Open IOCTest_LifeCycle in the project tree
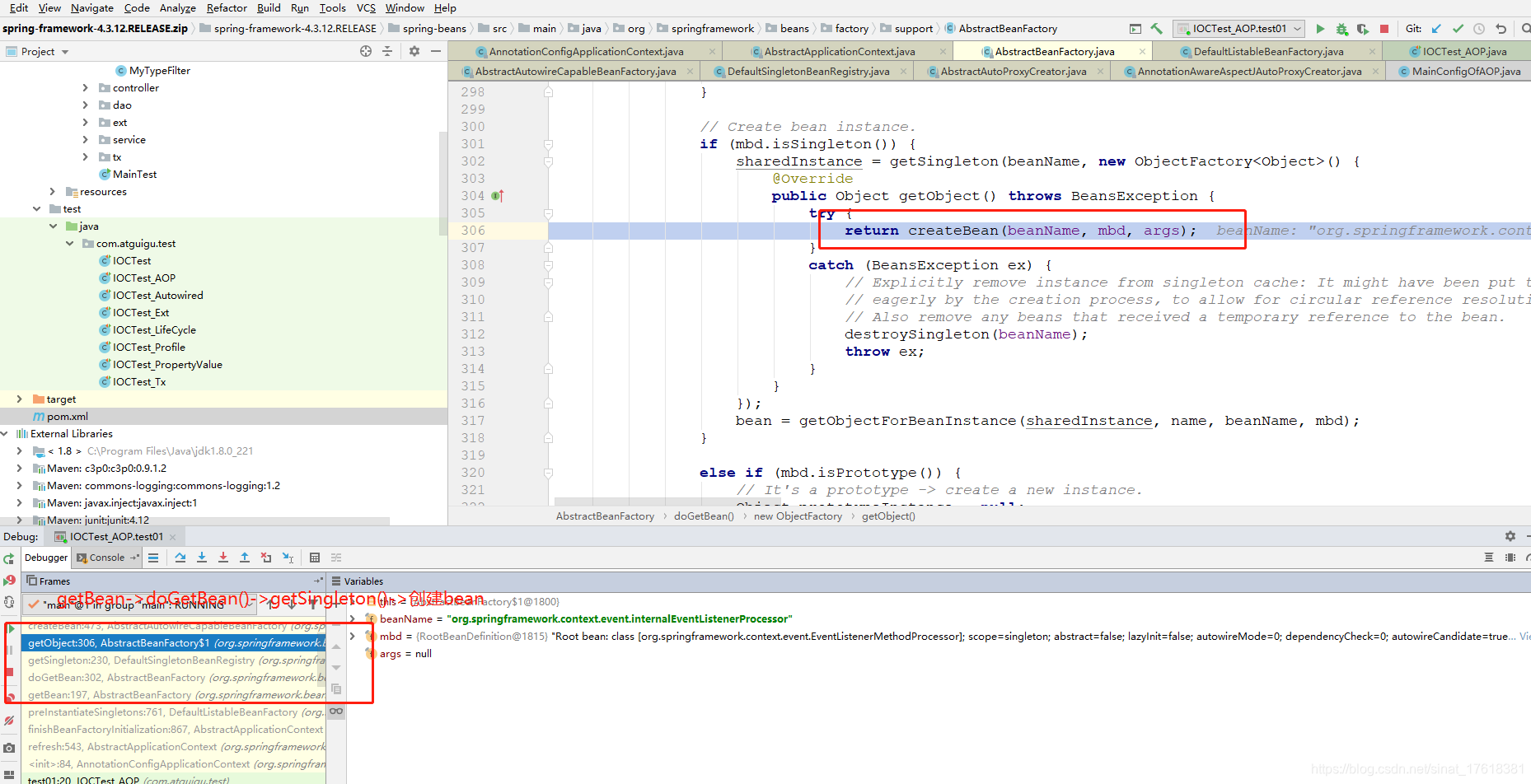Image resolution: width=1531 pixels, height=784 pixels. (154, 329)
